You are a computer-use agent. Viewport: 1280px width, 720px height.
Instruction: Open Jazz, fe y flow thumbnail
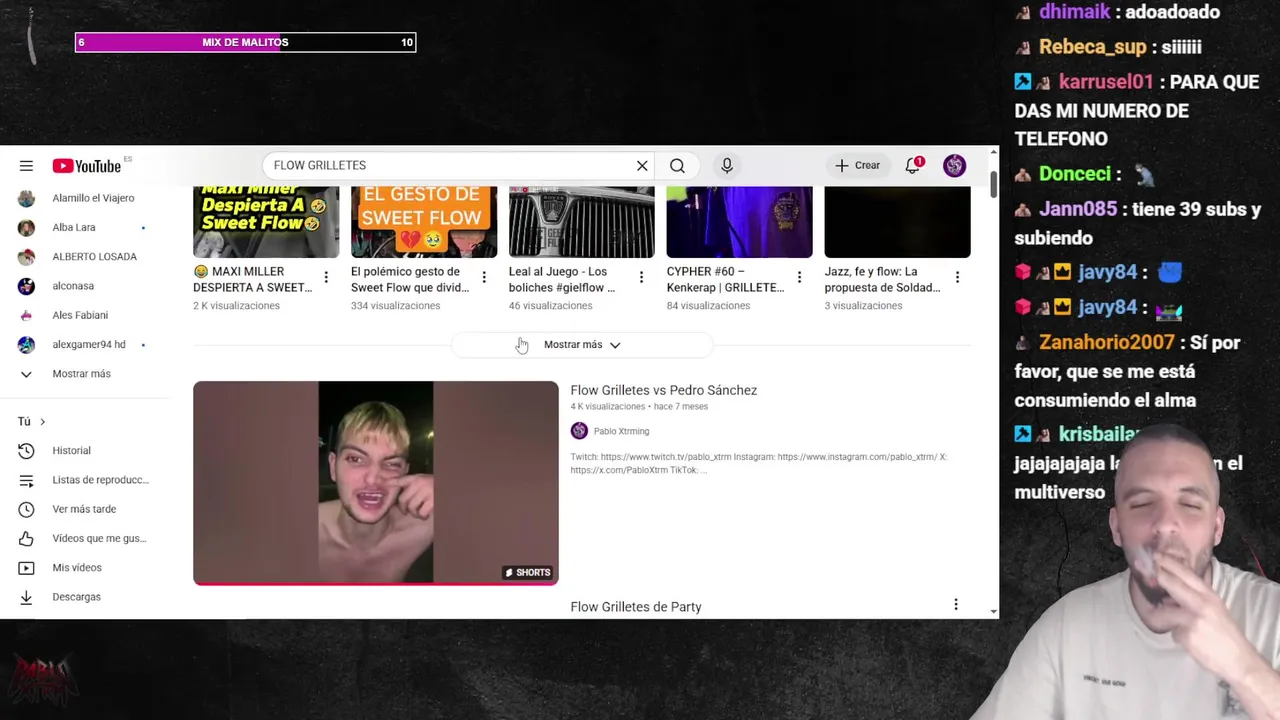(897, 222)
